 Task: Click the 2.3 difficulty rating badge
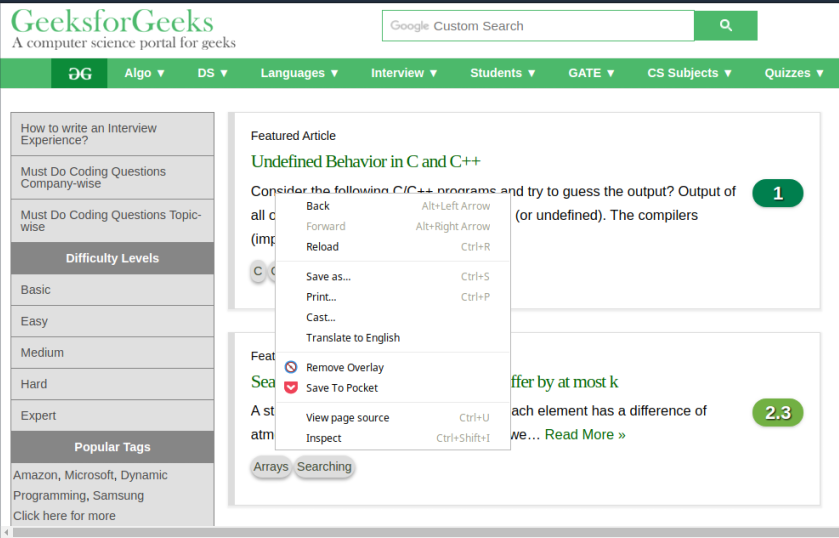tap(777, 413)
